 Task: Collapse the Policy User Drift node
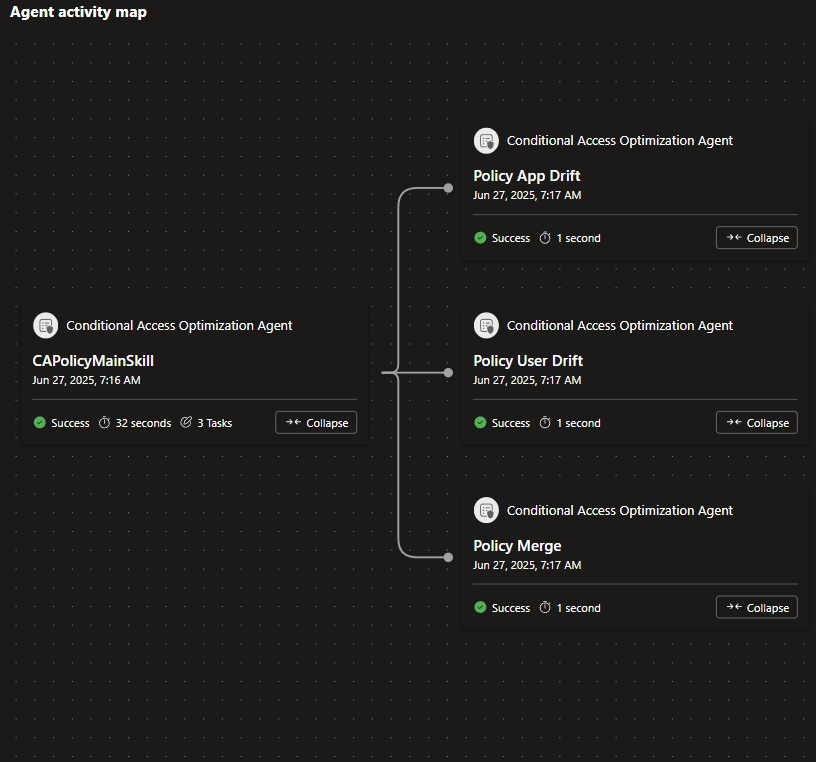click(x=757, y=423)
